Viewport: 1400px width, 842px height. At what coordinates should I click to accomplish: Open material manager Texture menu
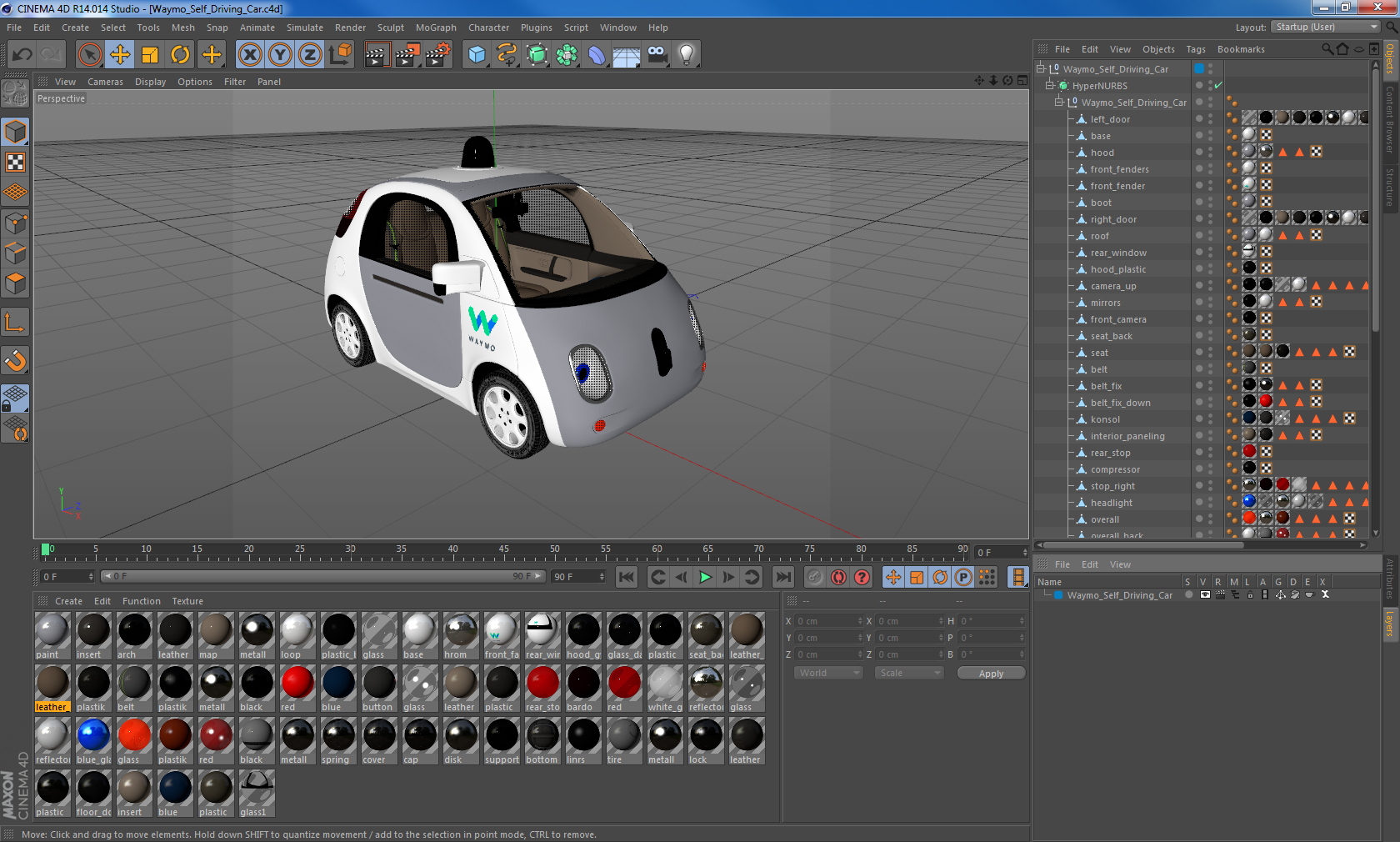[187, 601]
